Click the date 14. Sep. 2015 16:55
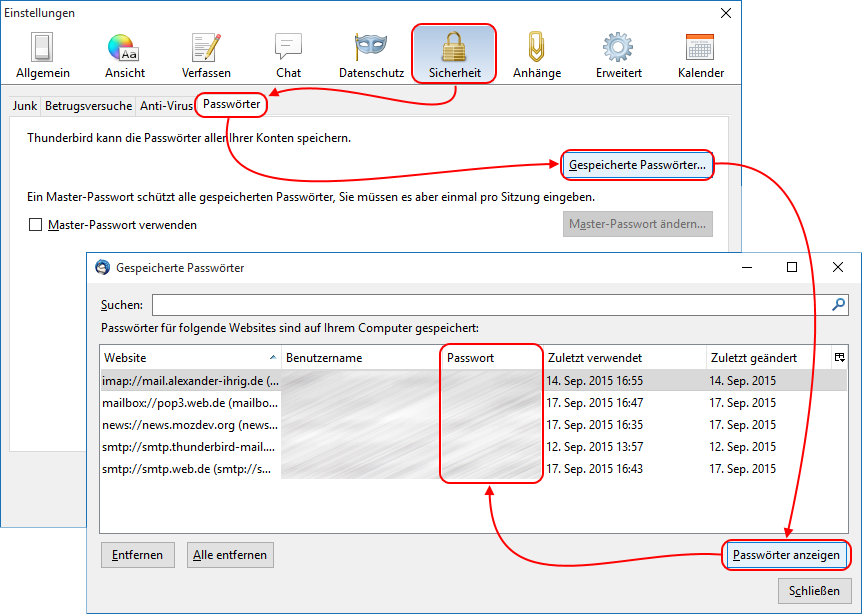 [595, 380]
